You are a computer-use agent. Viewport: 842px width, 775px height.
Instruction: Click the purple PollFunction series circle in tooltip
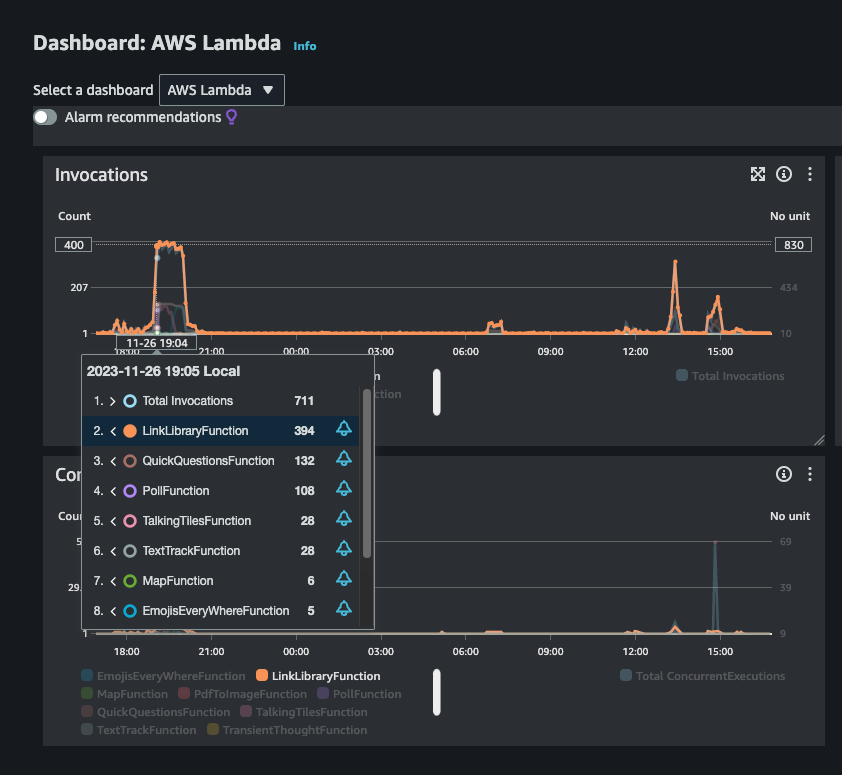point(130,491)
